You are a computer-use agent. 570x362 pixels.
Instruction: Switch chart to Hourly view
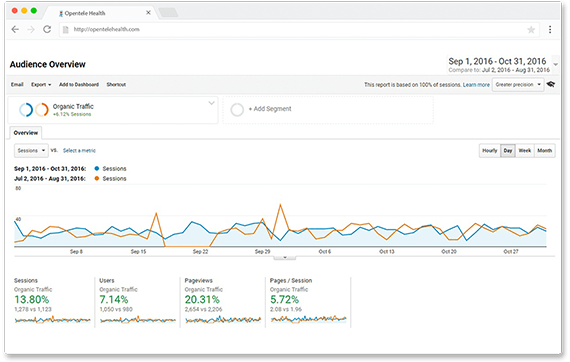(x=490, y=150)
